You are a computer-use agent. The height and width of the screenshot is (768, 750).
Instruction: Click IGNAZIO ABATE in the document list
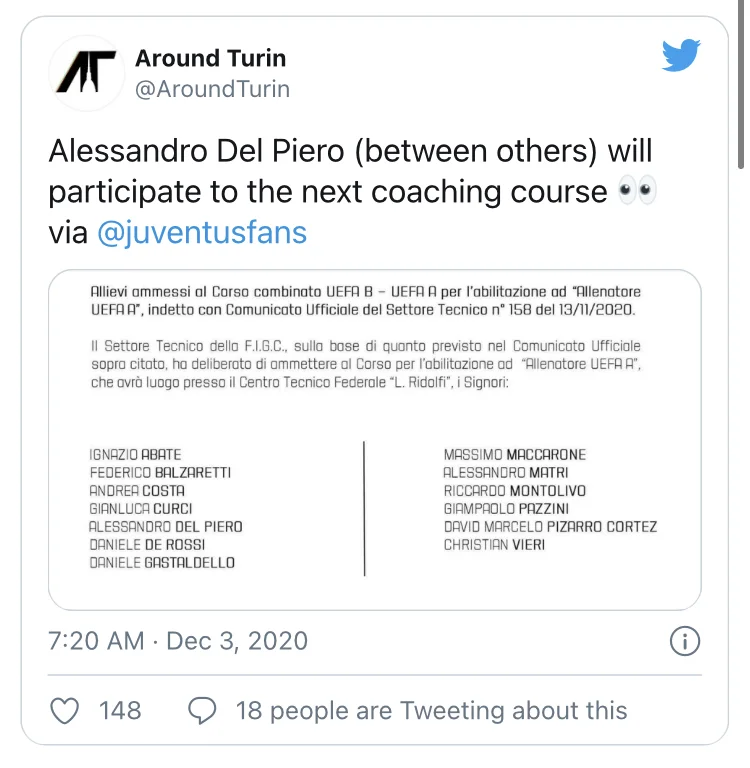click(x=135, y=455)
